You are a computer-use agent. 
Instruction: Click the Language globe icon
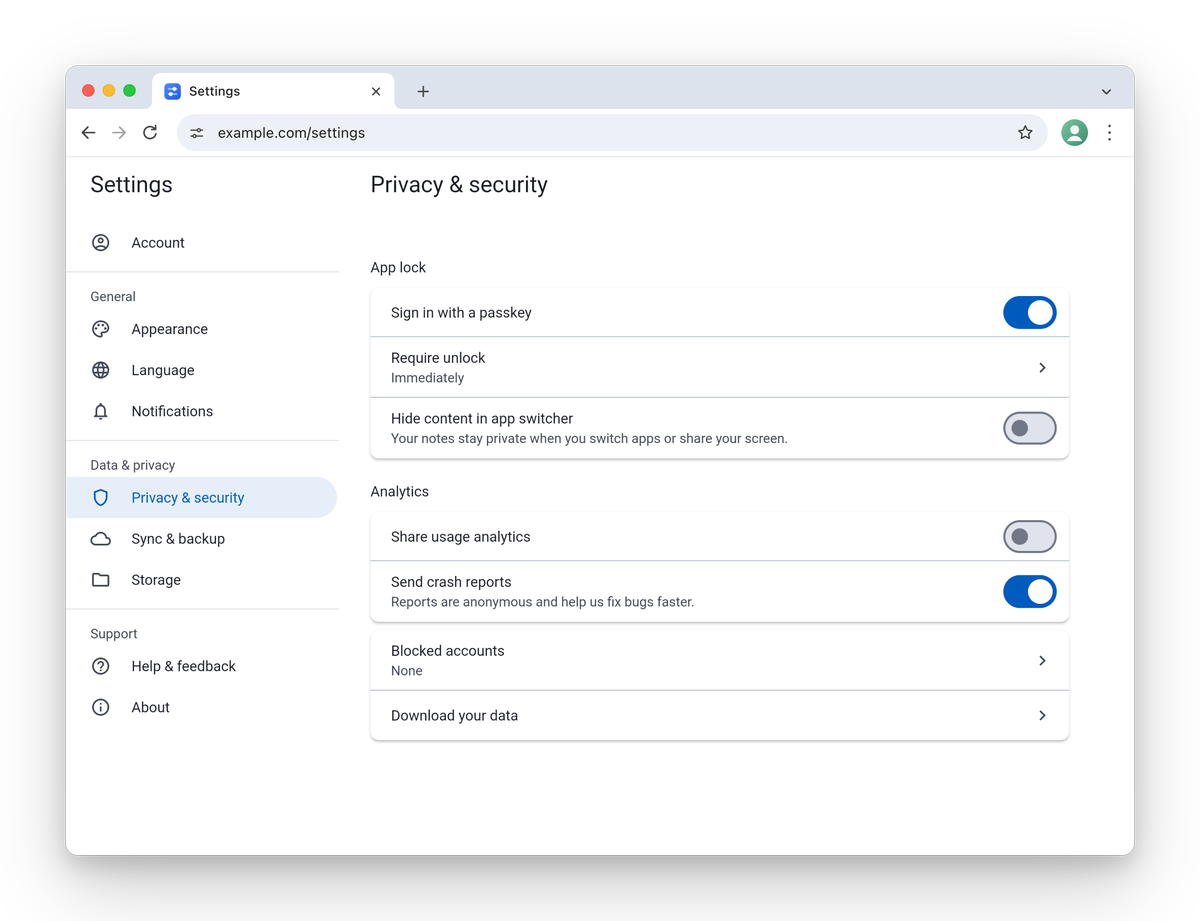pos(101,370)
